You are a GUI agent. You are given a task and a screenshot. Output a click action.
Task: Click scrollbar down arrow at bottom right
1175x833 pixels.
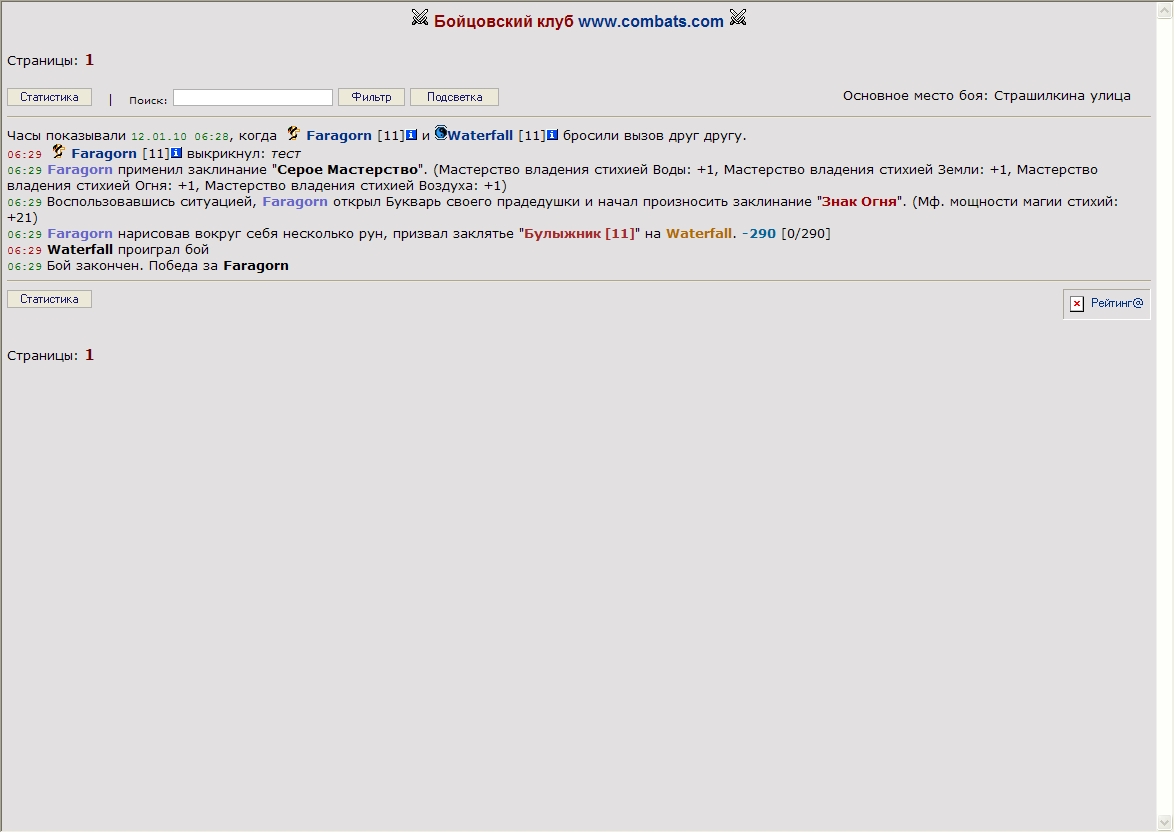[1166, 823]
